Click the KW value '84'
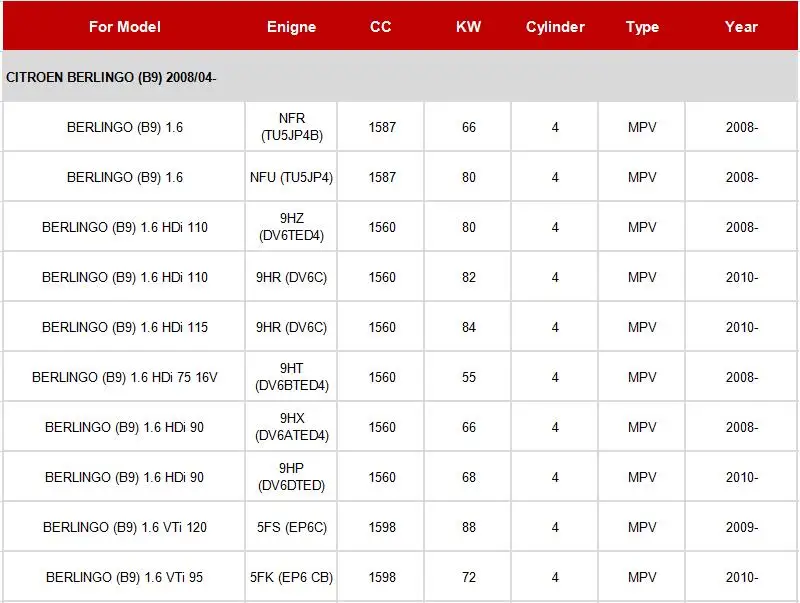 tap(468, 327)
